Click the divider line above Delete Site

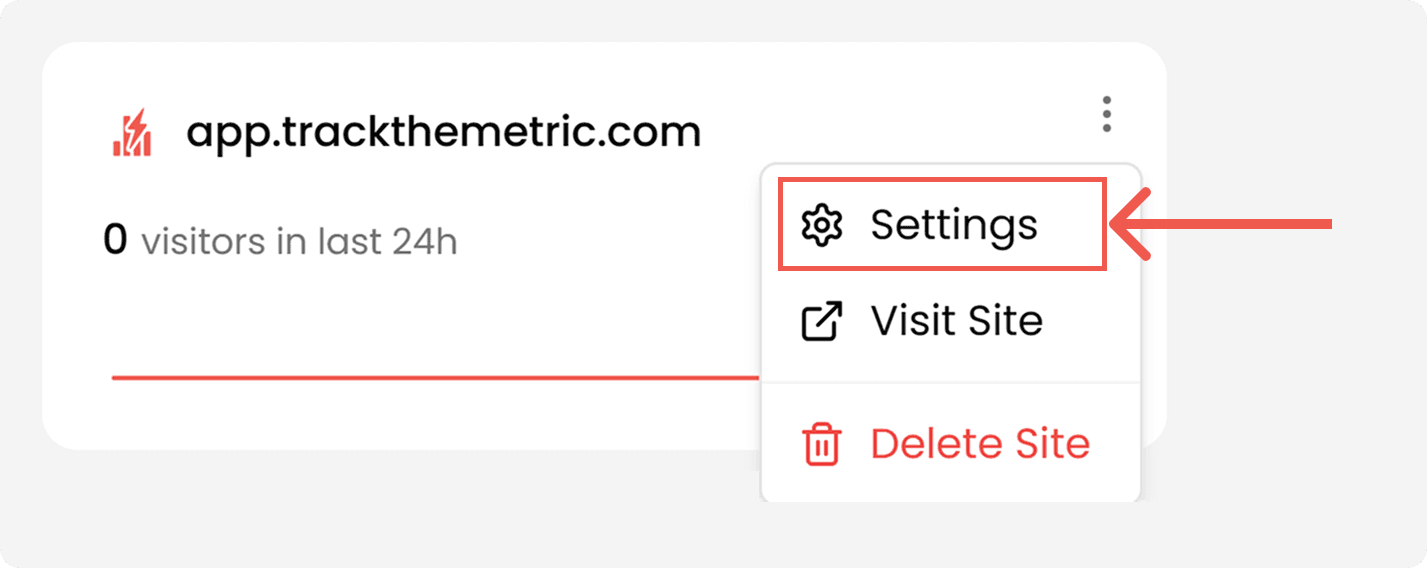tap(950, 382)
